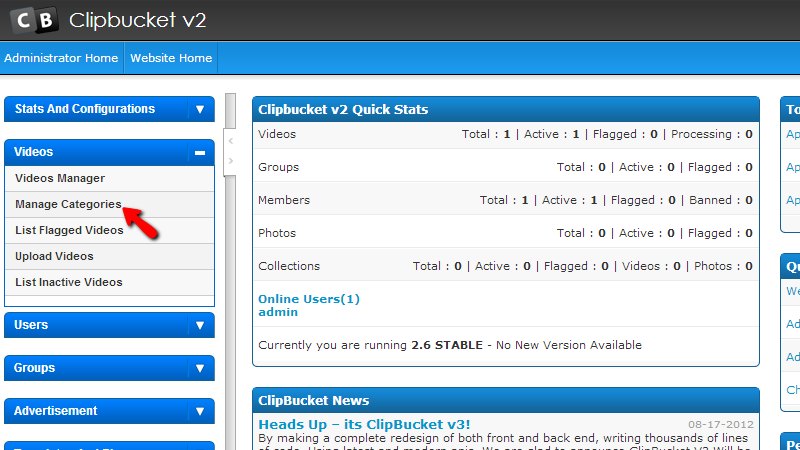Click the 2.6 STABLE version text
Image resolution: width=800 pixels, height=450 pixels.
pos(447,345)
